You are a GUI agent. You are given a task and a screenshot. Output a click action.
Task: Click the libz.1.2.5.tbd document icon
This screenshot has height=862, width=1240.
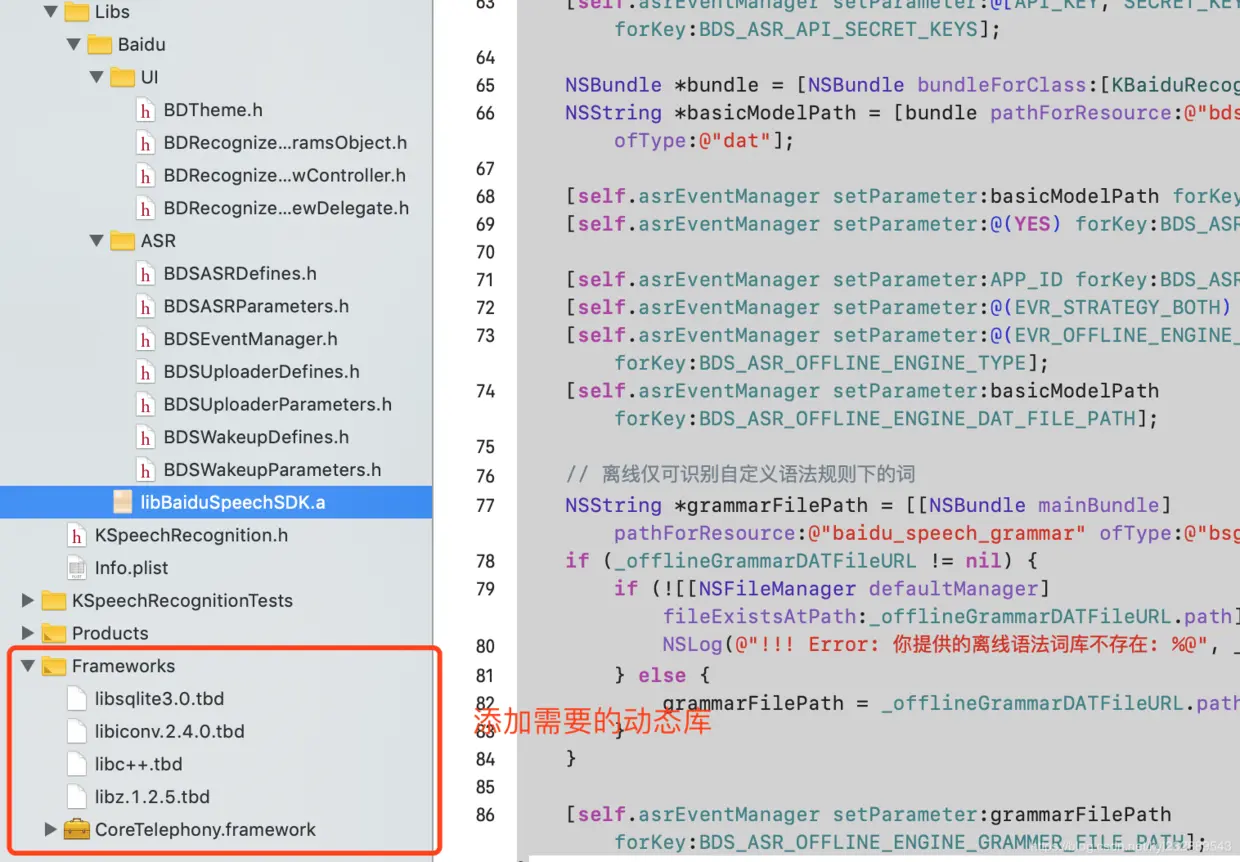[77, 797]
